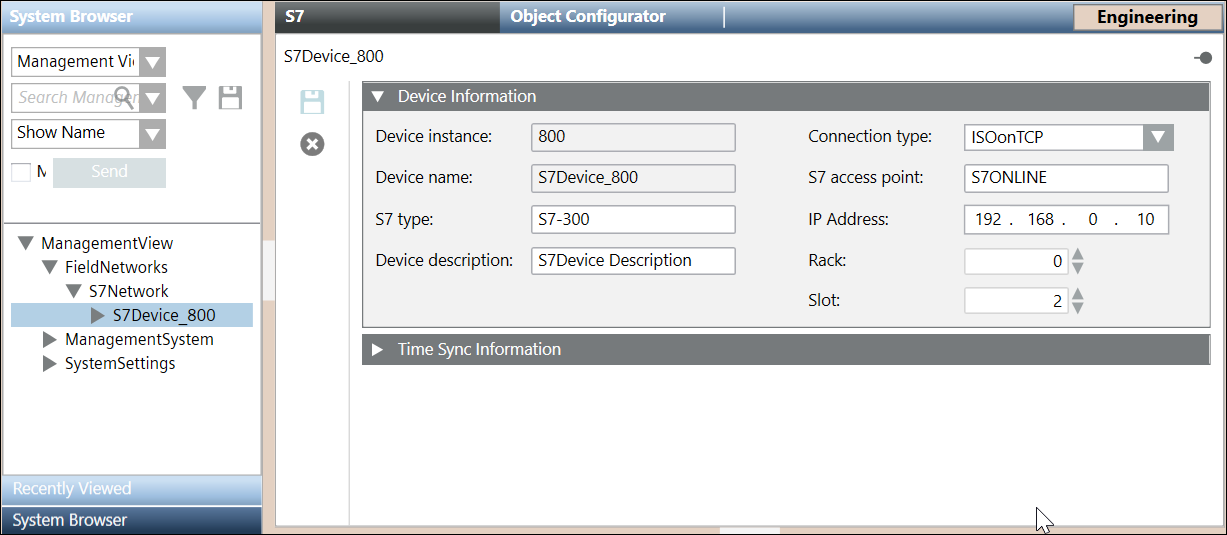
Task: Click the pin icon beside S7Device_800 title
Action: [x=1203, y=58]
